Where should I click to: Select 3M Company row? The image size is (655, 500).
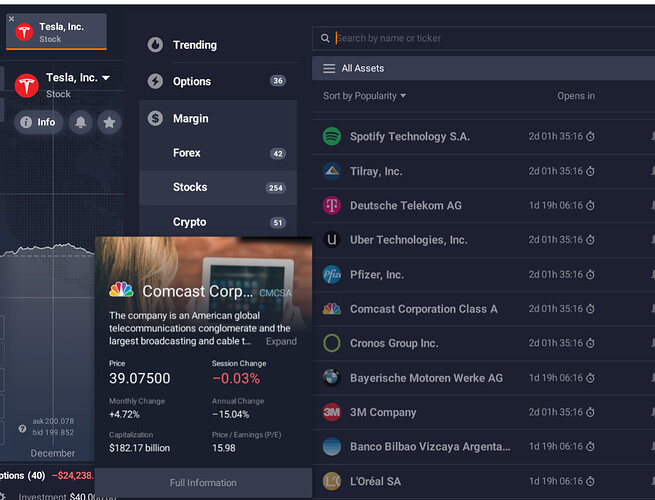[483, 412]
